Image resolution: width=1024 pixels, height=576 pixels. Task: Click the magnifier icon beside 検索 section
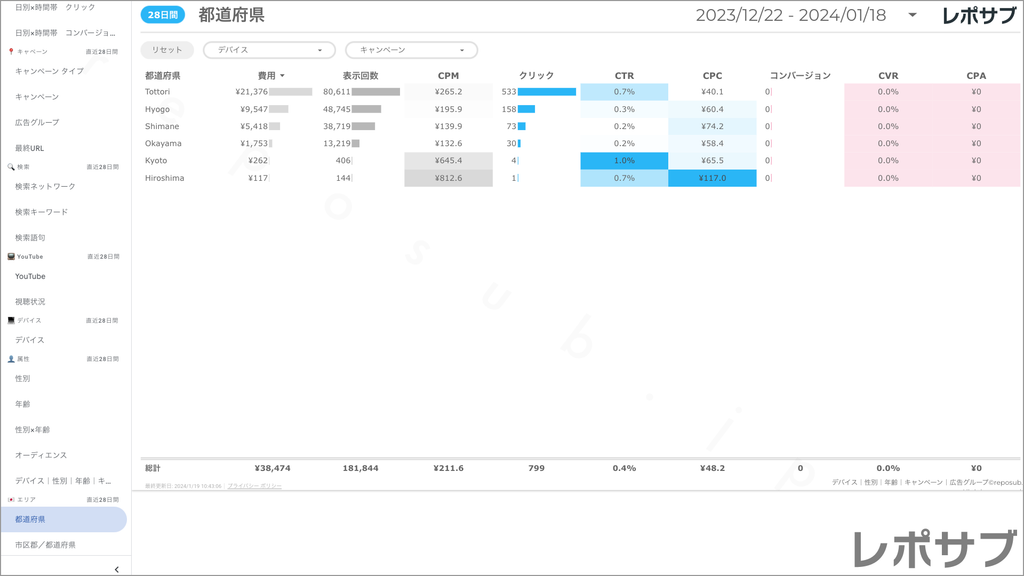(11, 166)
